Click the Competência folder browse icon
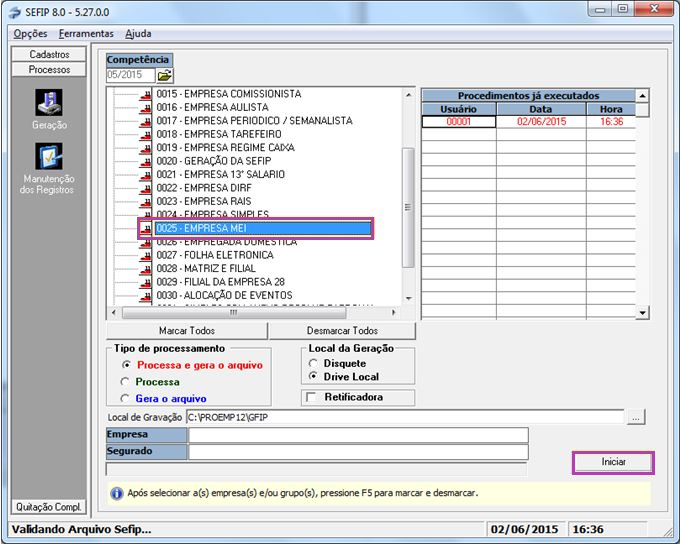Image resolution: width=680 pixels, height=546 pixels. pyautogui.click(x=164, y=75)
